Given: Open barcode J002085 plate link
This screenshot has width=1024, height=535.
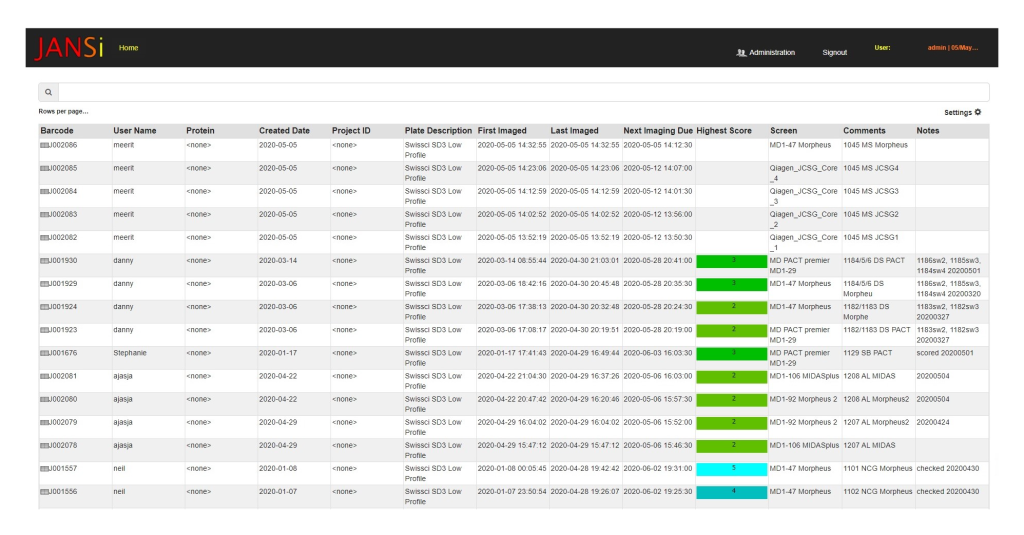Looking at the screenshot, I should point(63,168).
